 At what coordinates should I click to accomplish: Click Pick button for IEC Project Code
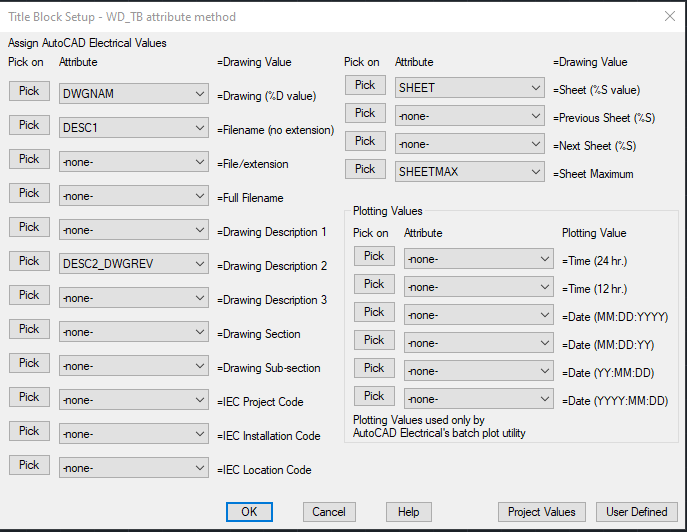[29, 397]
